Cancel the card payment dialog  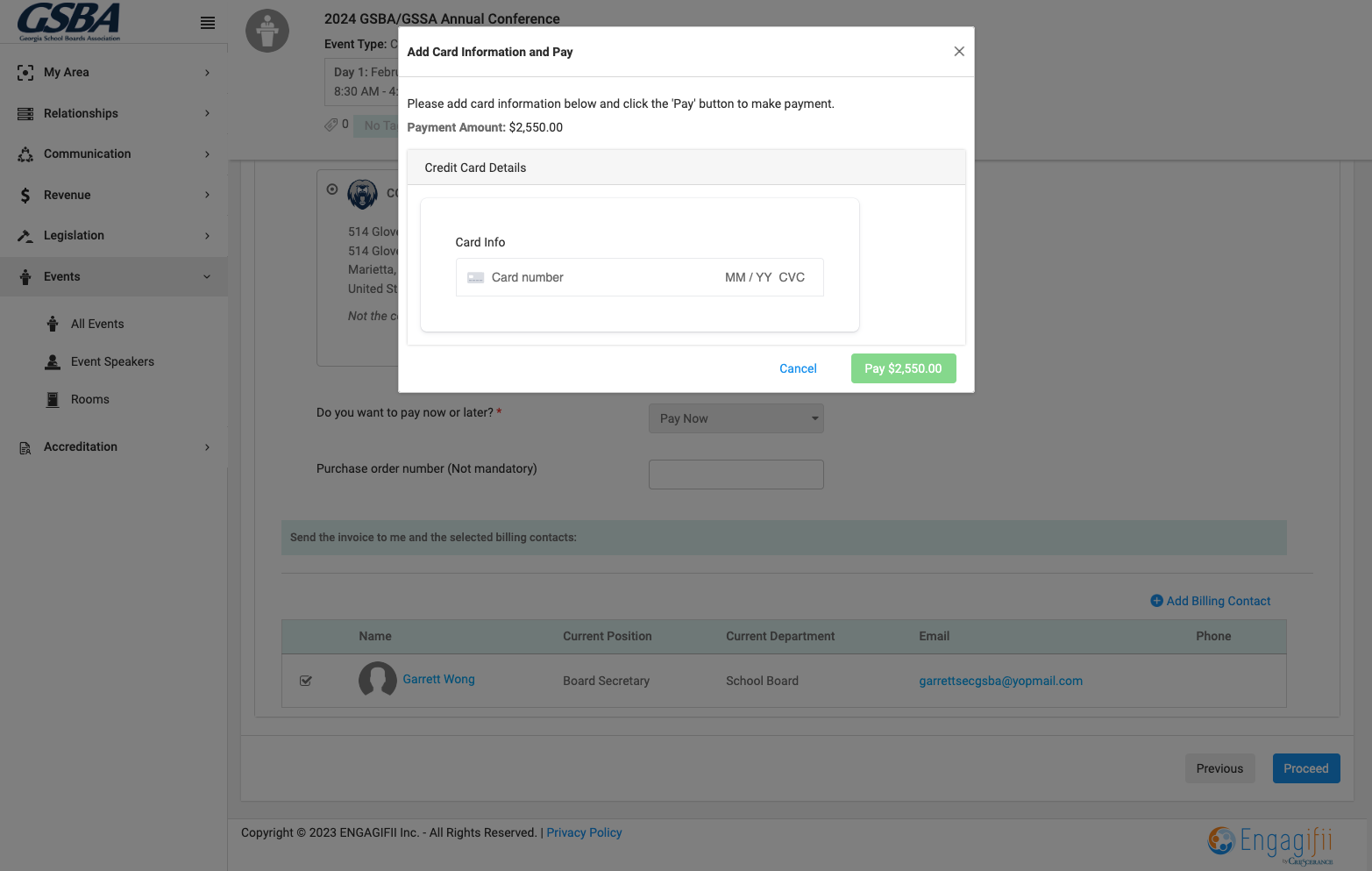798,368
